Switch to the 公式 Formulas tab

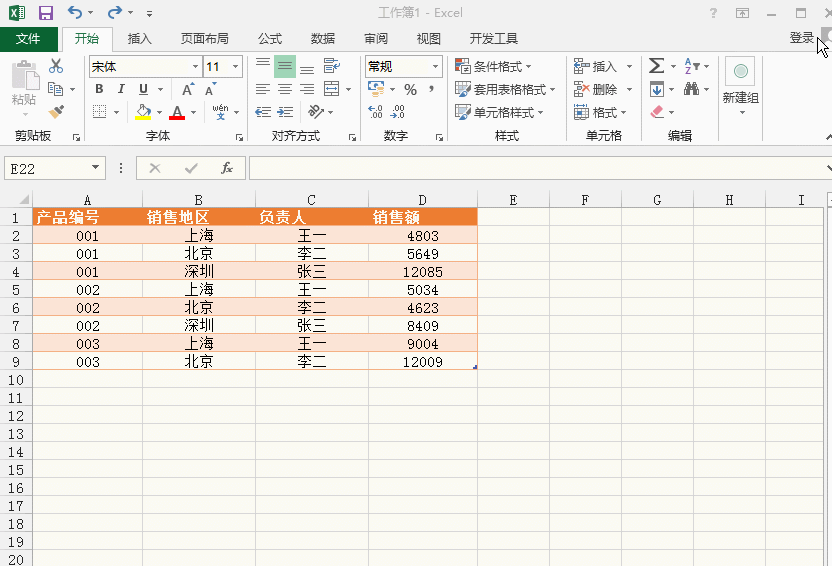[270, 38]
